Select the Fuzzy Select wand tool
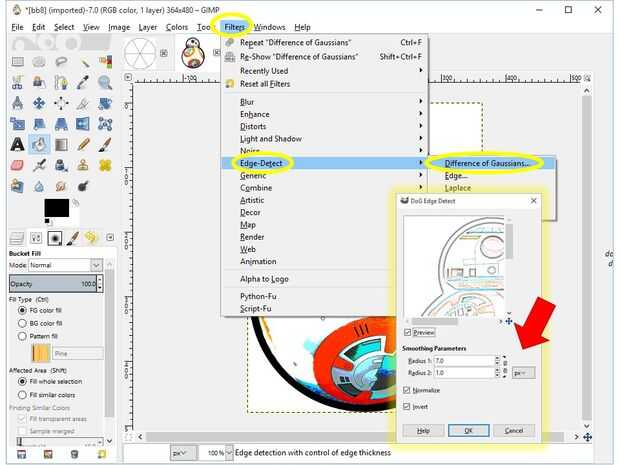620x465 pixels. tap(83, 62)
